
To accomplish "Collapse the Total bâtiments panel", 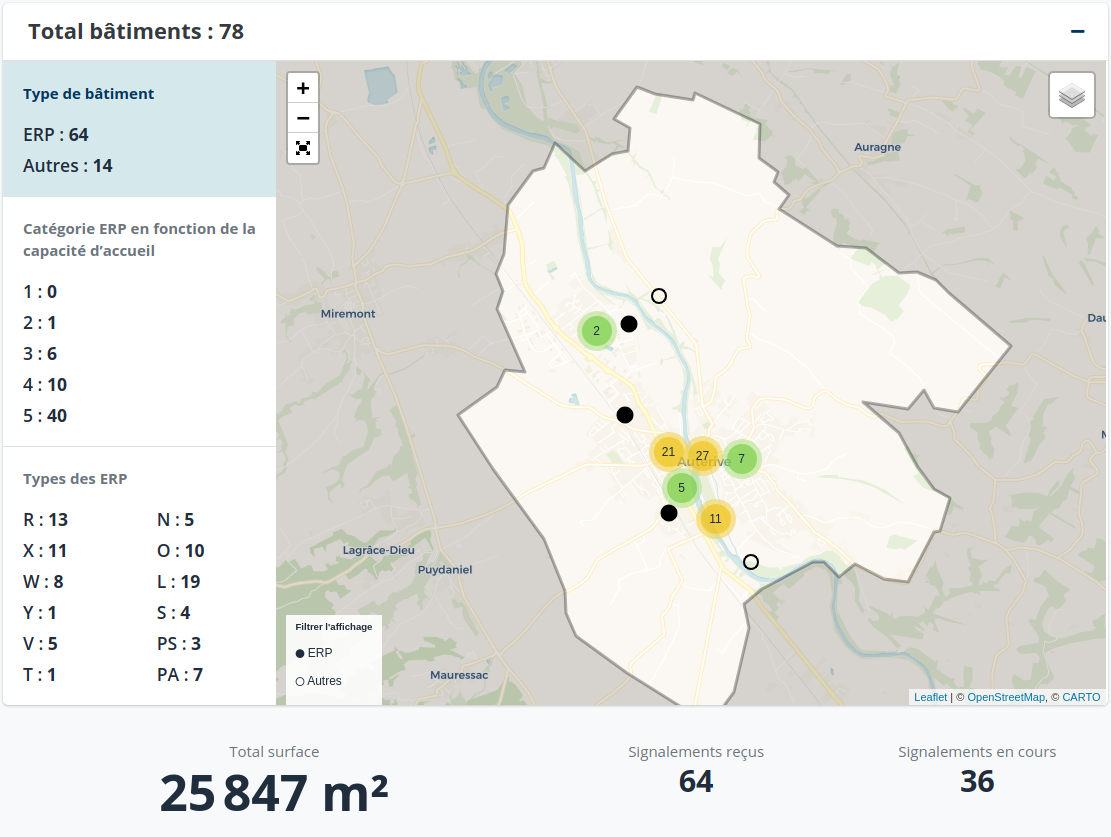I will coord(1077,31).
